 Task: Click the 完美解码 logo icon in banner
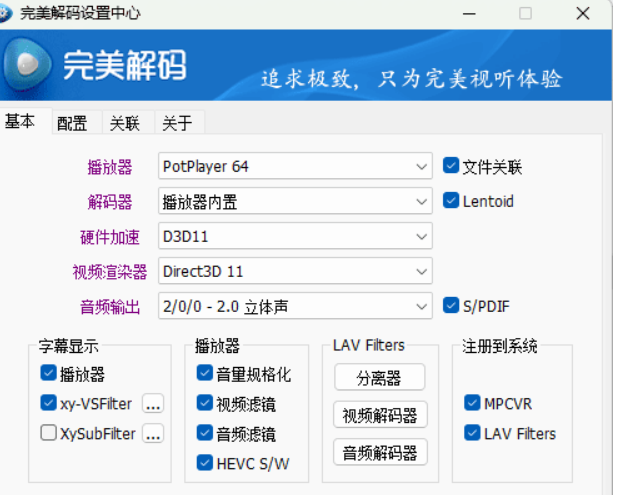coord(27,64)
